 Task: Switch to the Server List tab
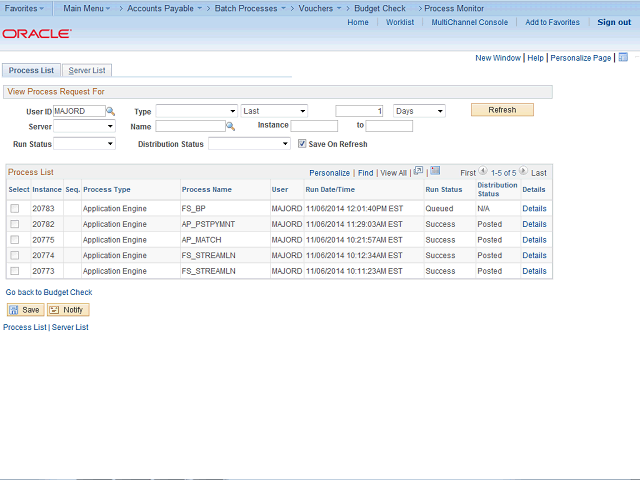point(87,70)
